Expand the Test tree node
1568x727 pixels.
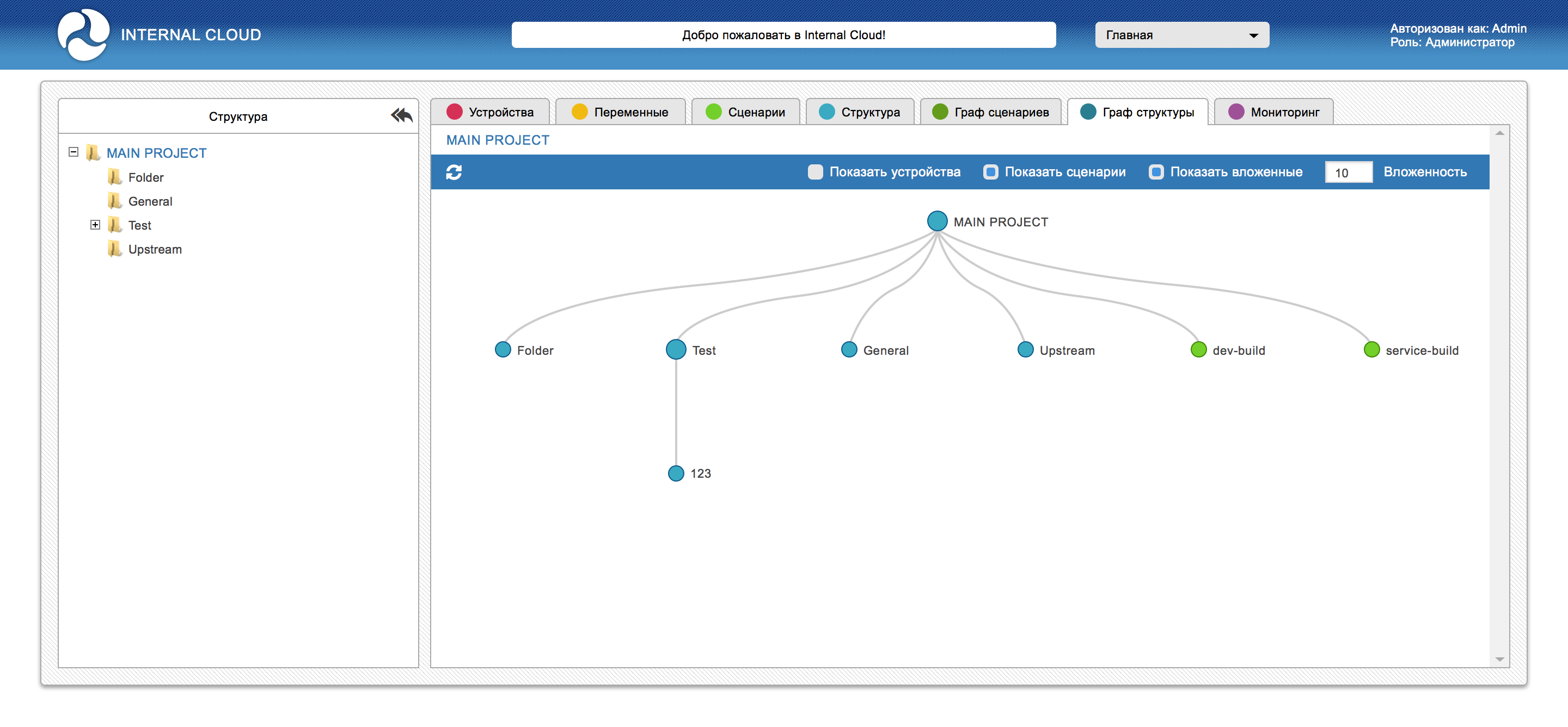[95, 225]
